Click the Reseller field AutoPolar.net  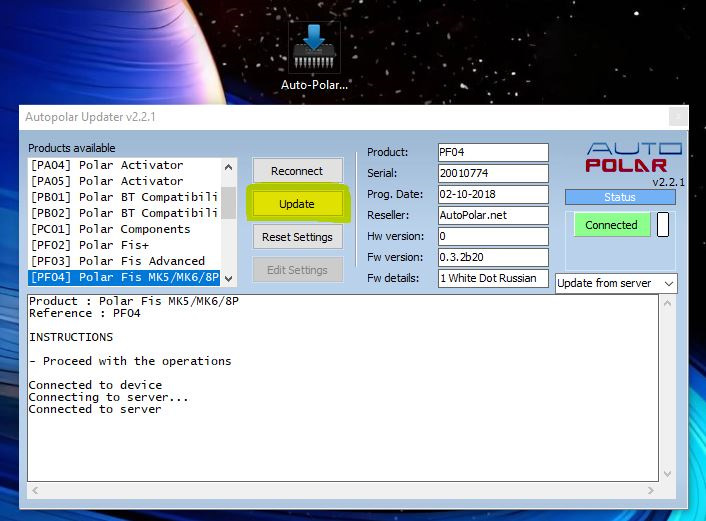[493, 215]
